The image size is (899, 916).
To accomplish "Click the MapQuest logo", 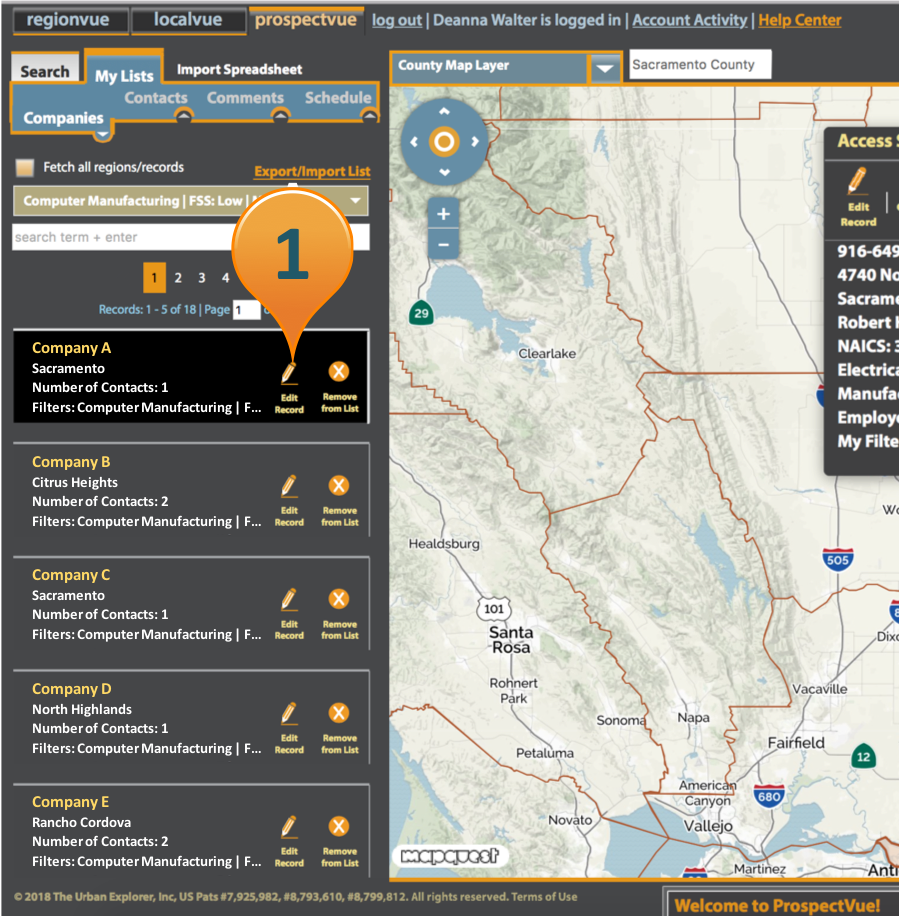I will click(x=450, y=856).
